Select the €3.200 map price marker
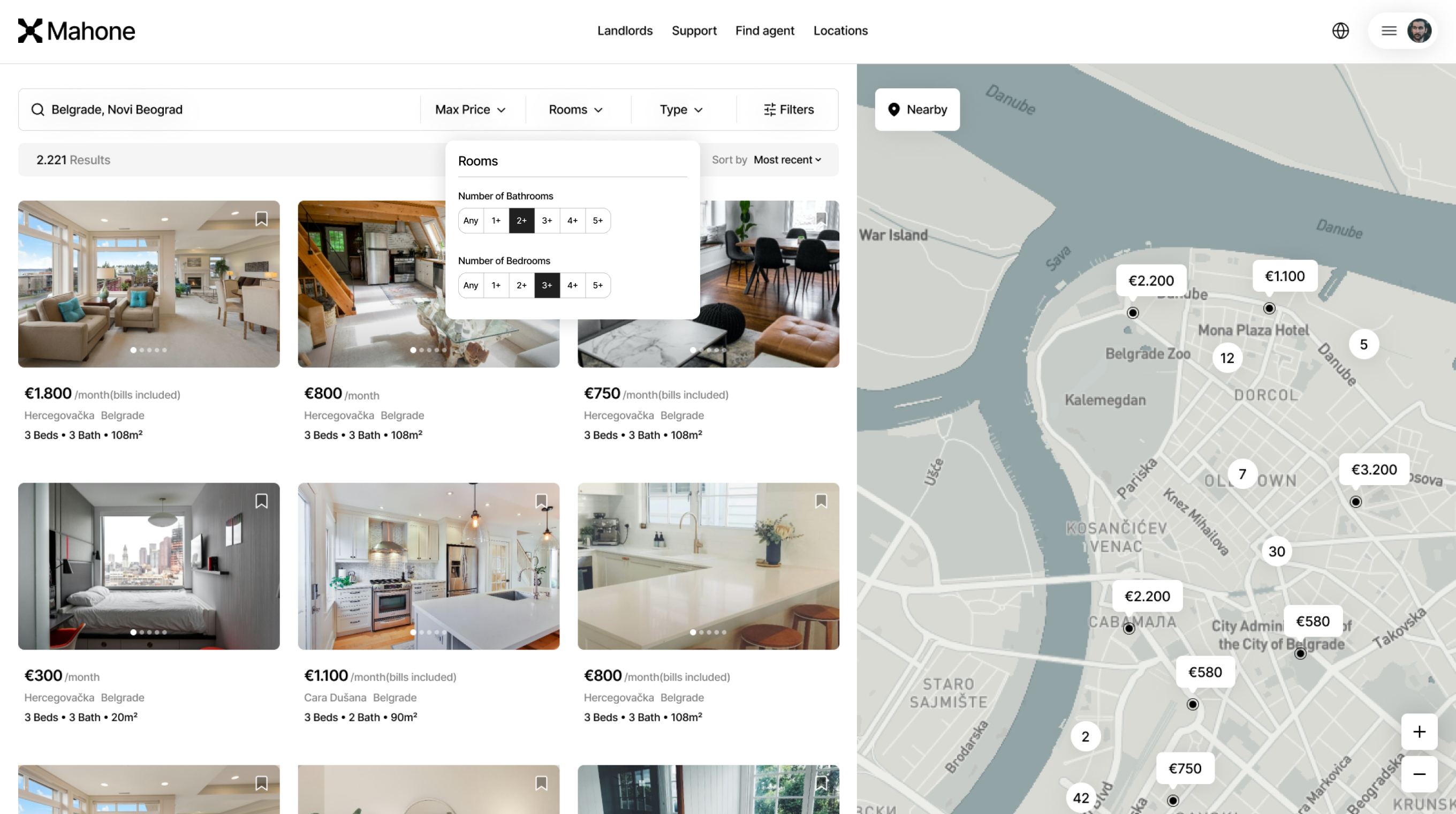Image resolution: width=1456 pixels, height=814 pixels. [x=1374, y=470]
